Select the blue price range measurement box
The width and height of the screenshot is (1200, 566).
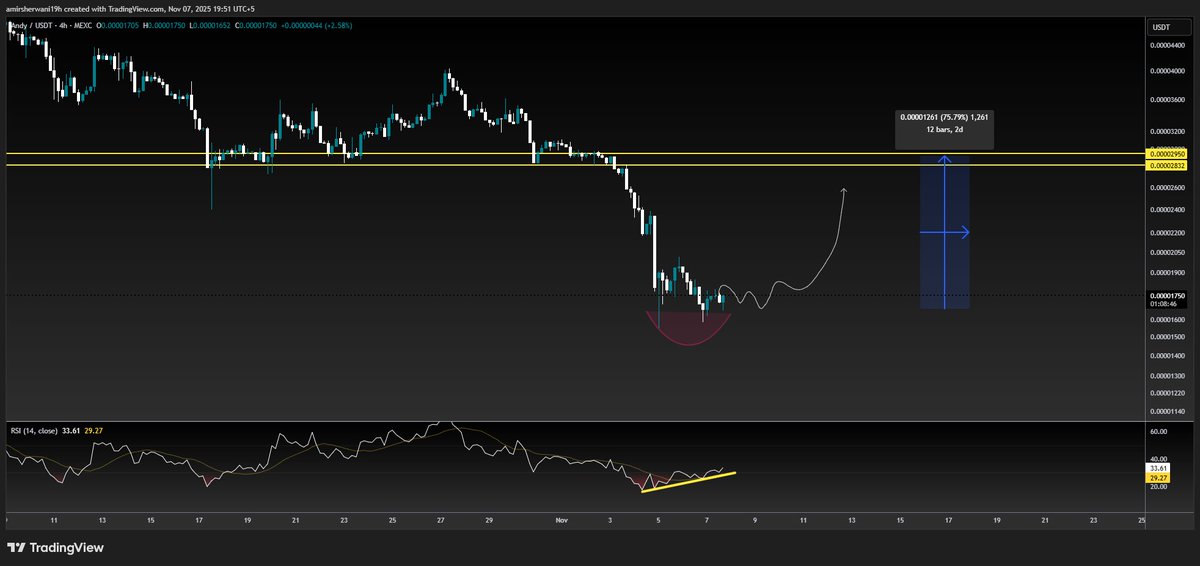click(x=944, y=232)
